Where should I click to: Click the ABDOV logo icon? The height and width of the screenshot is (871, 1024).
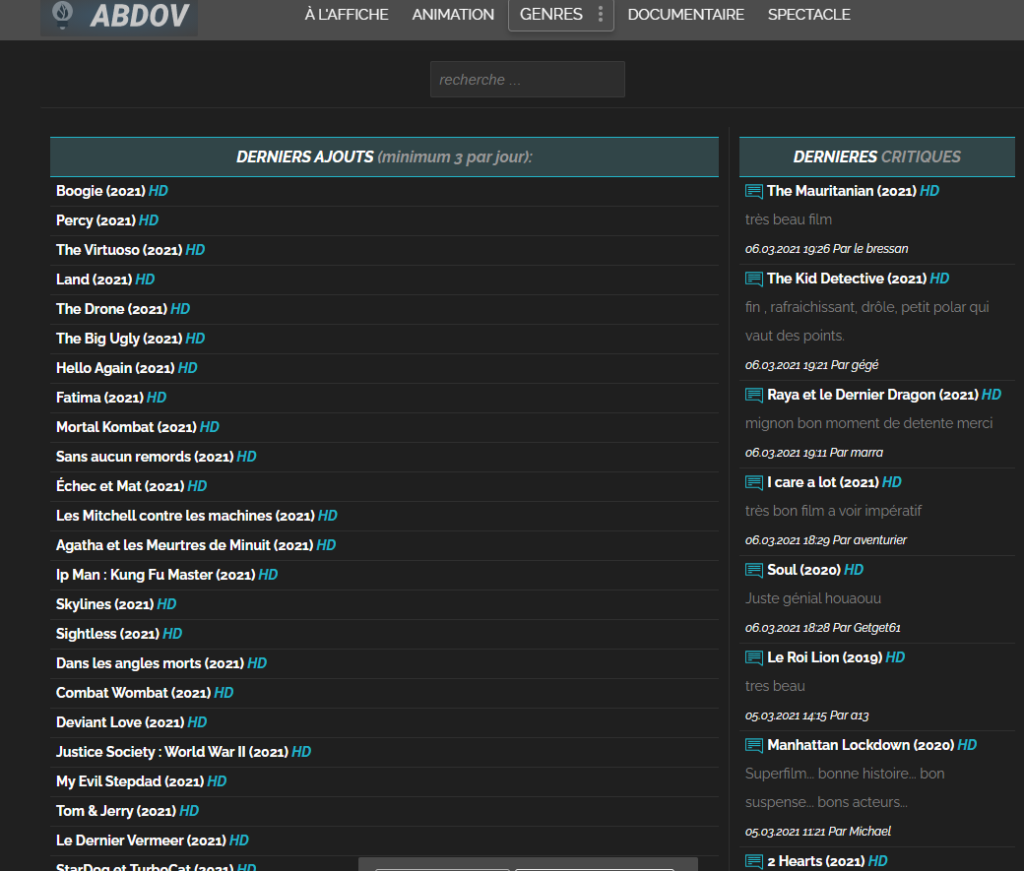pyautogui.click(x=63, y=15)
